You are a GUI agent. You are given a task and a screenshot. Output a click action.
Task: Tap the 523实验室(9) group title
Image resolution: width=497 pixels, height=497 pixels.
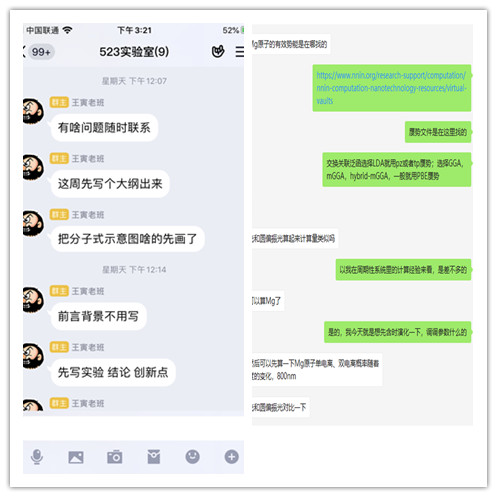pyautogui.click(x=134, y=52)
